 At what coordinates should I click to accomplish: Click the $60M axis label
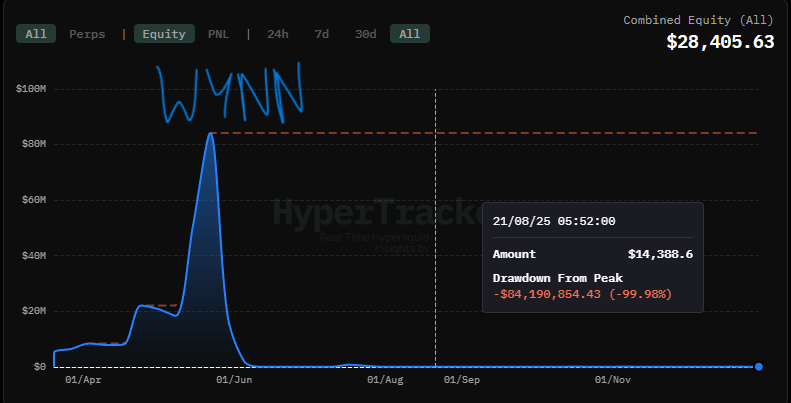pyautogui.click(x=33, y=200)
